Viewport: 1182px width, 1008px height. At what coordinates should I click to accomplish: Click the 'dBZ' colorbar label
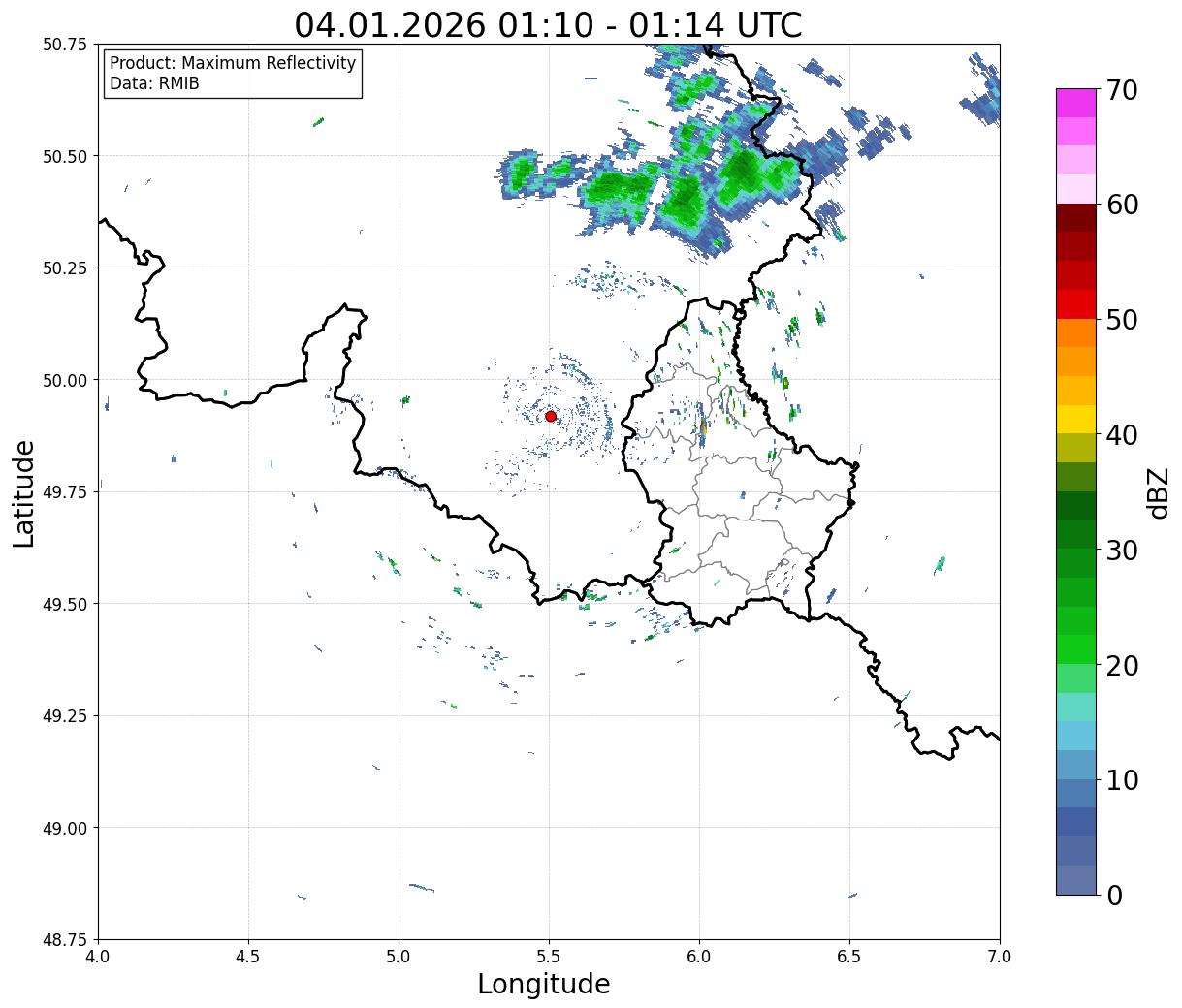(x=1158, y=492)
